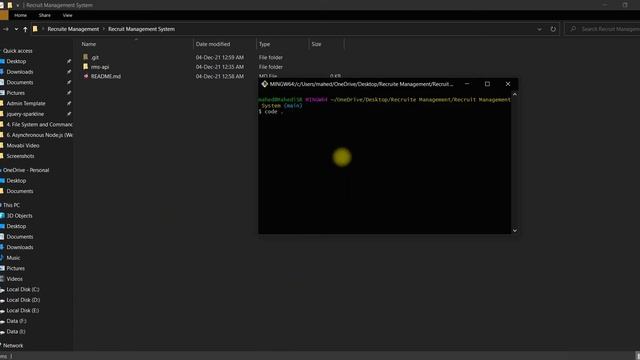640x360 pixels.
Task: Click the search Recruit Management field
Action: coord(603,29)
